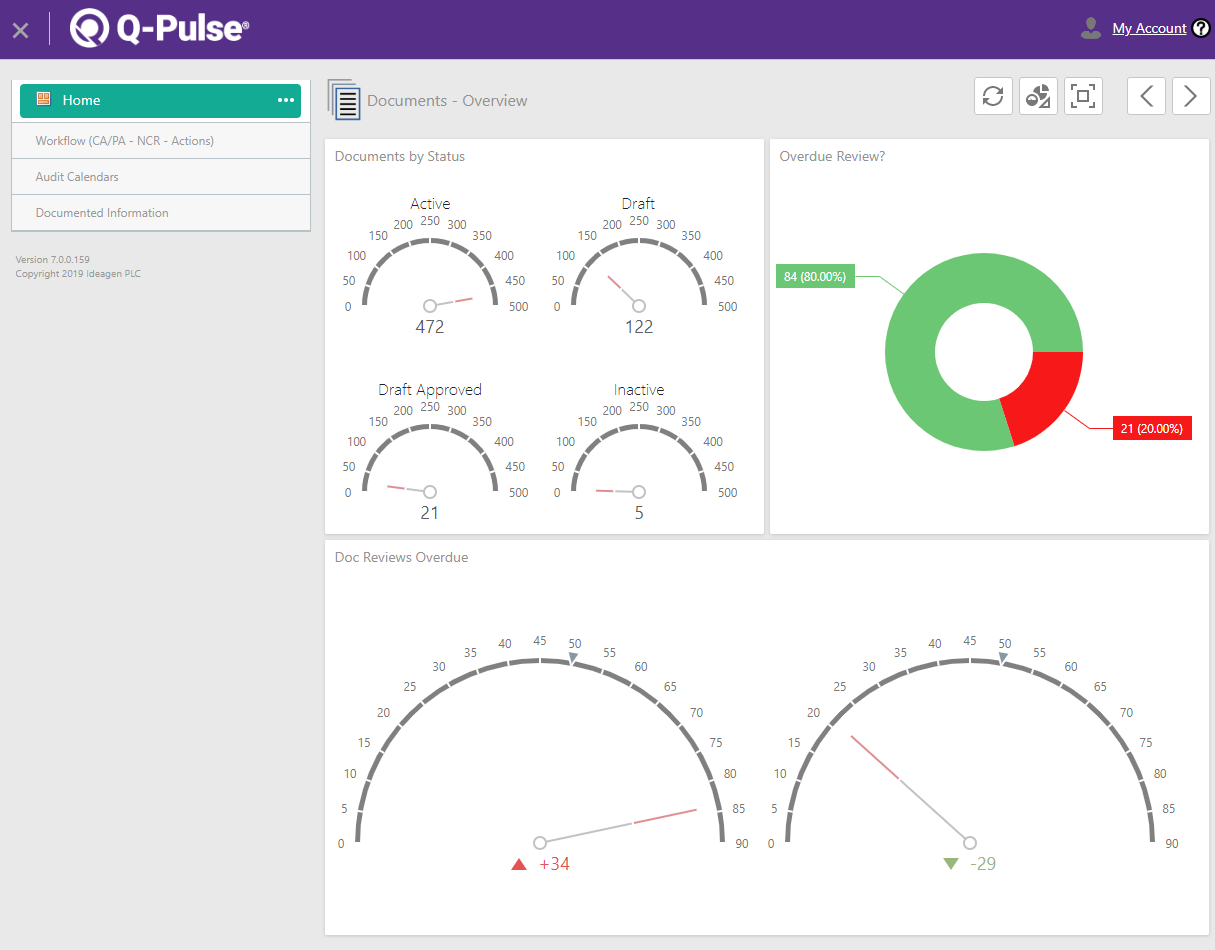Click the Active gauge showing 472
1215x950 pixels.
point(430,270)
